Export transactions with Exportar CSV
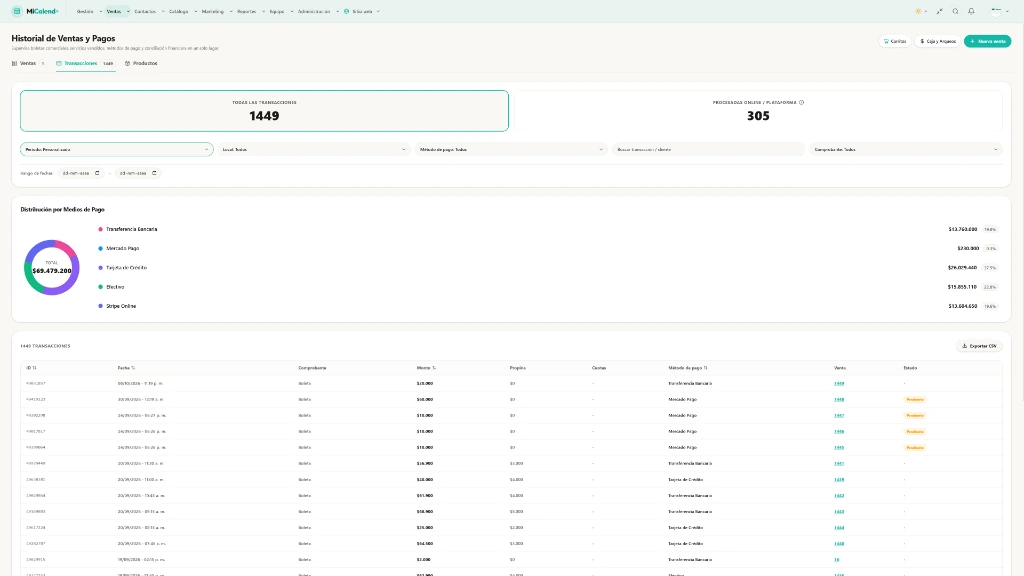Screen dimensions: 1024x576 point(979,346)
